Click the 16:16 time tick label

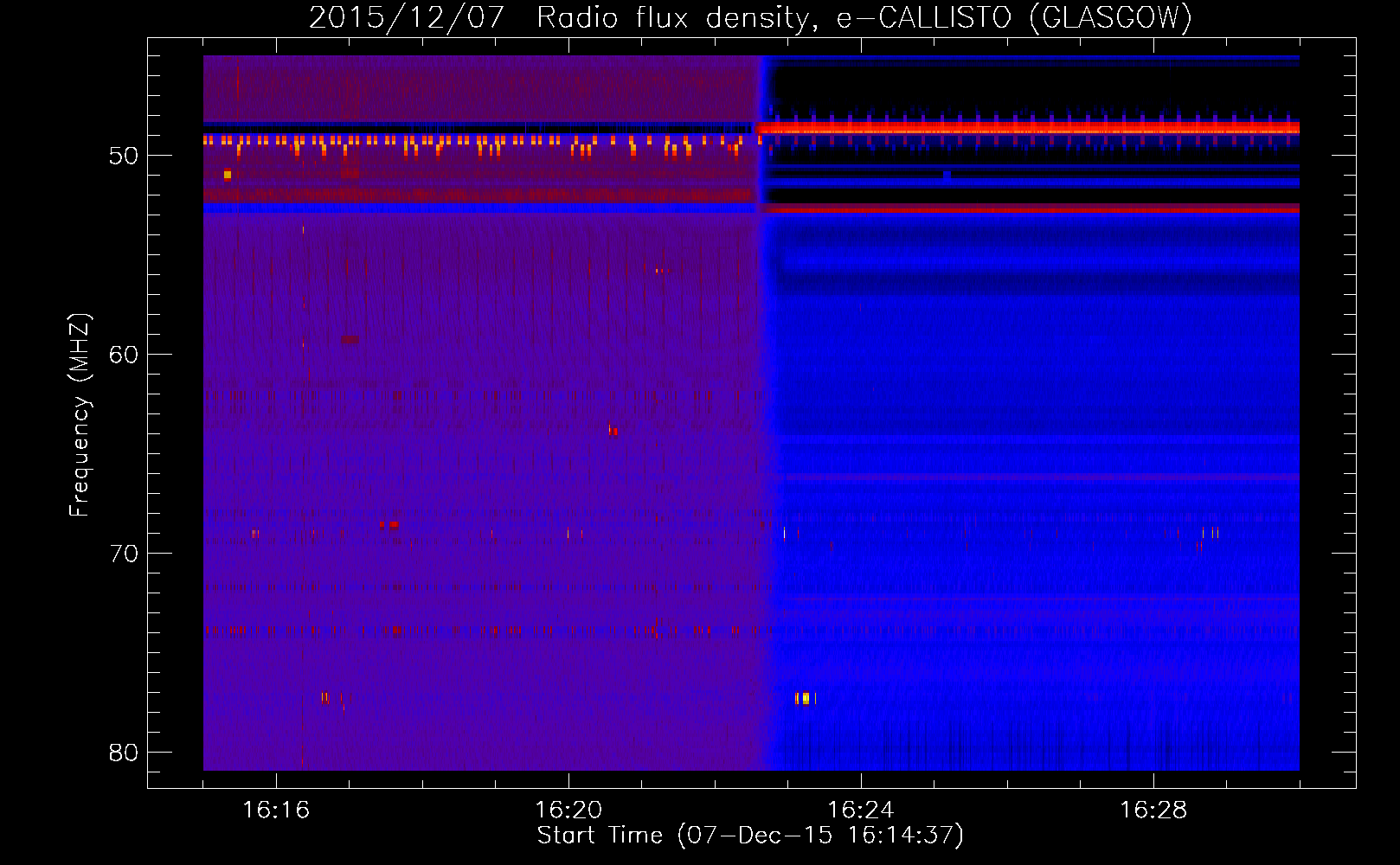276,810
